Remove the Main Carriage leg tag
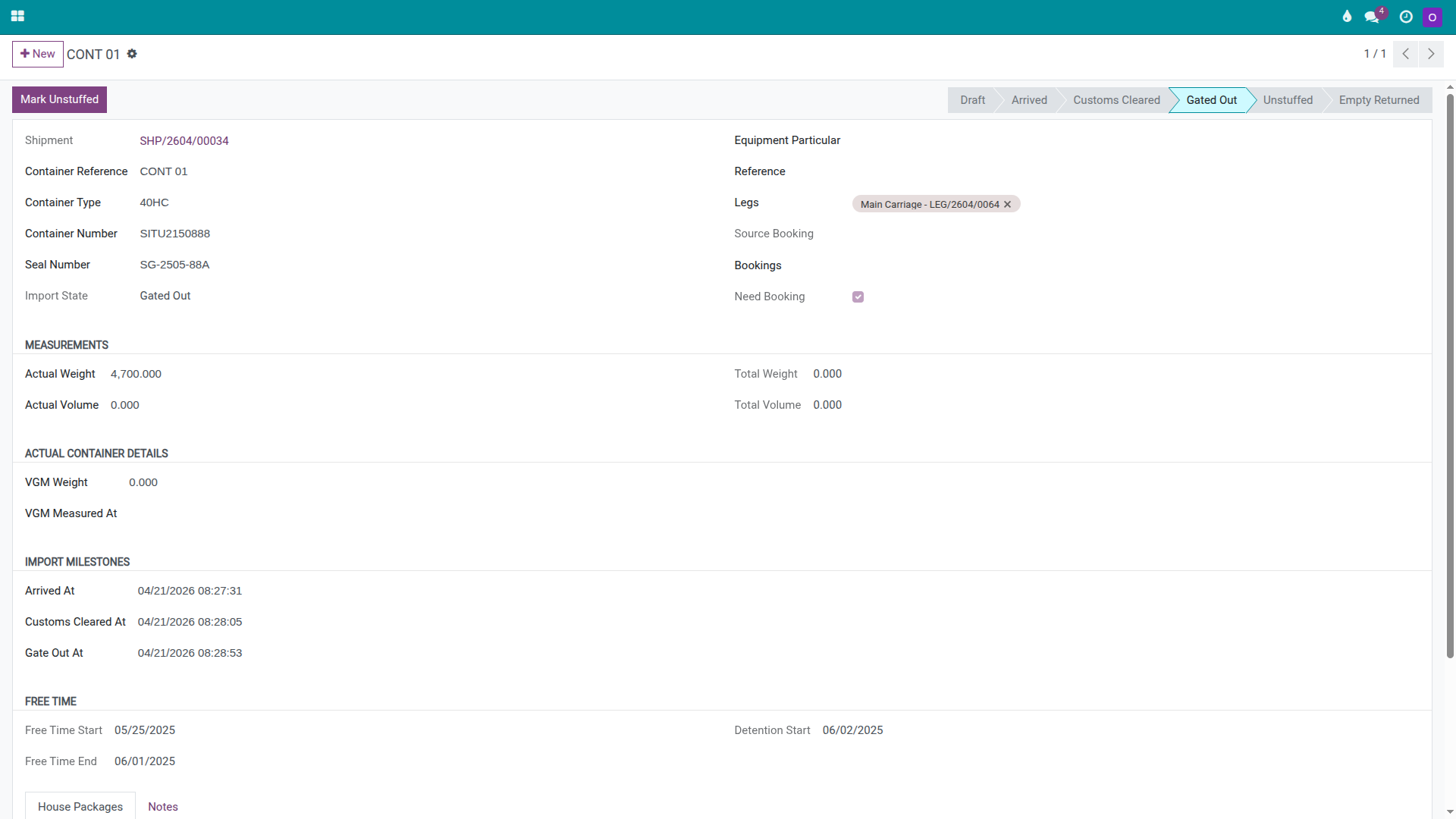The height and width of the screenshot is (819, 1456). coord(1007,205)
